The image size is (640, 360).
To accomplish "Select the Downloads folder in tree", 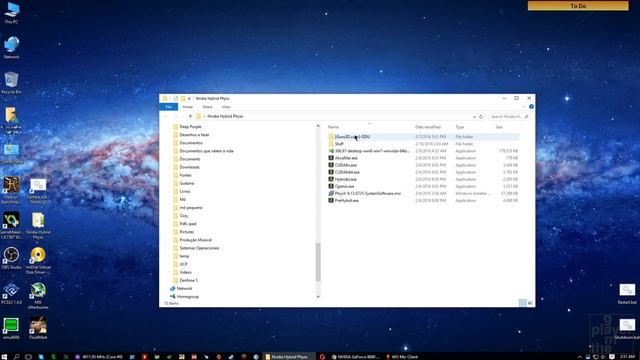I will click(189, 167).
